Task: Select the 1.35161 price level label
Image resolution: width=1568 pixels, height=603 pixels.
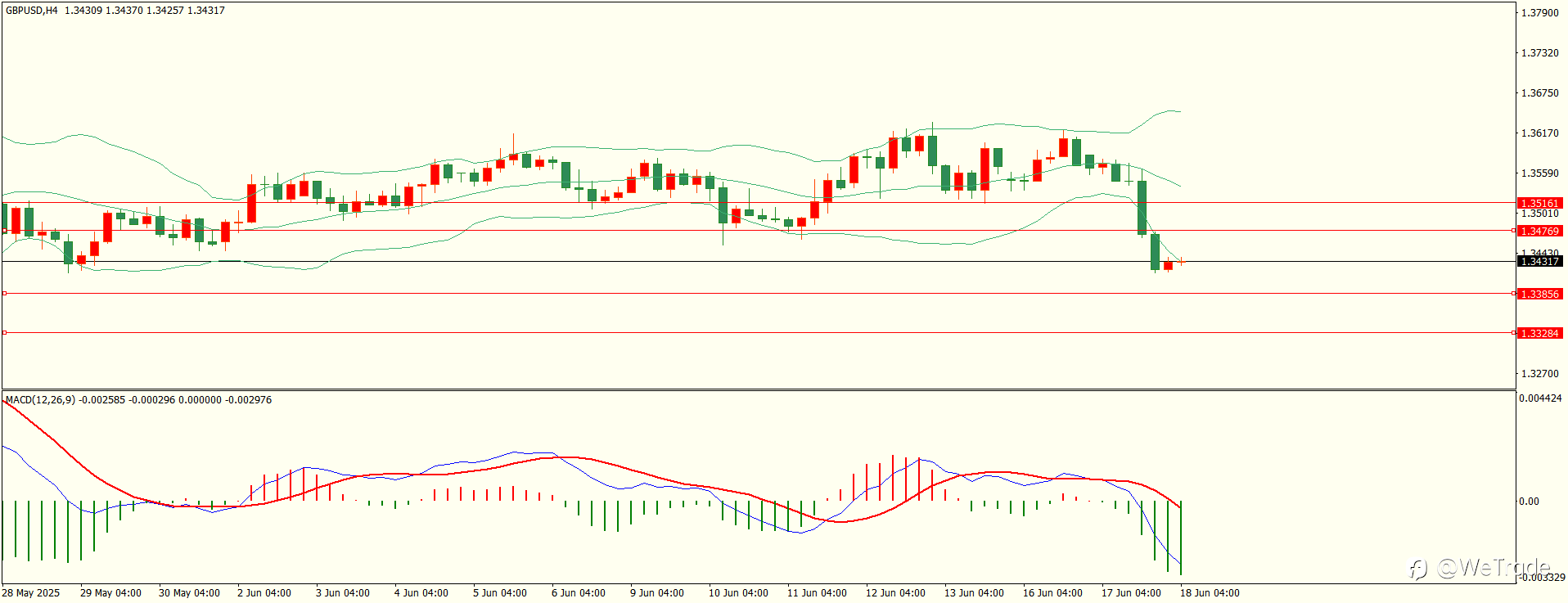Action: [1539, 203]
